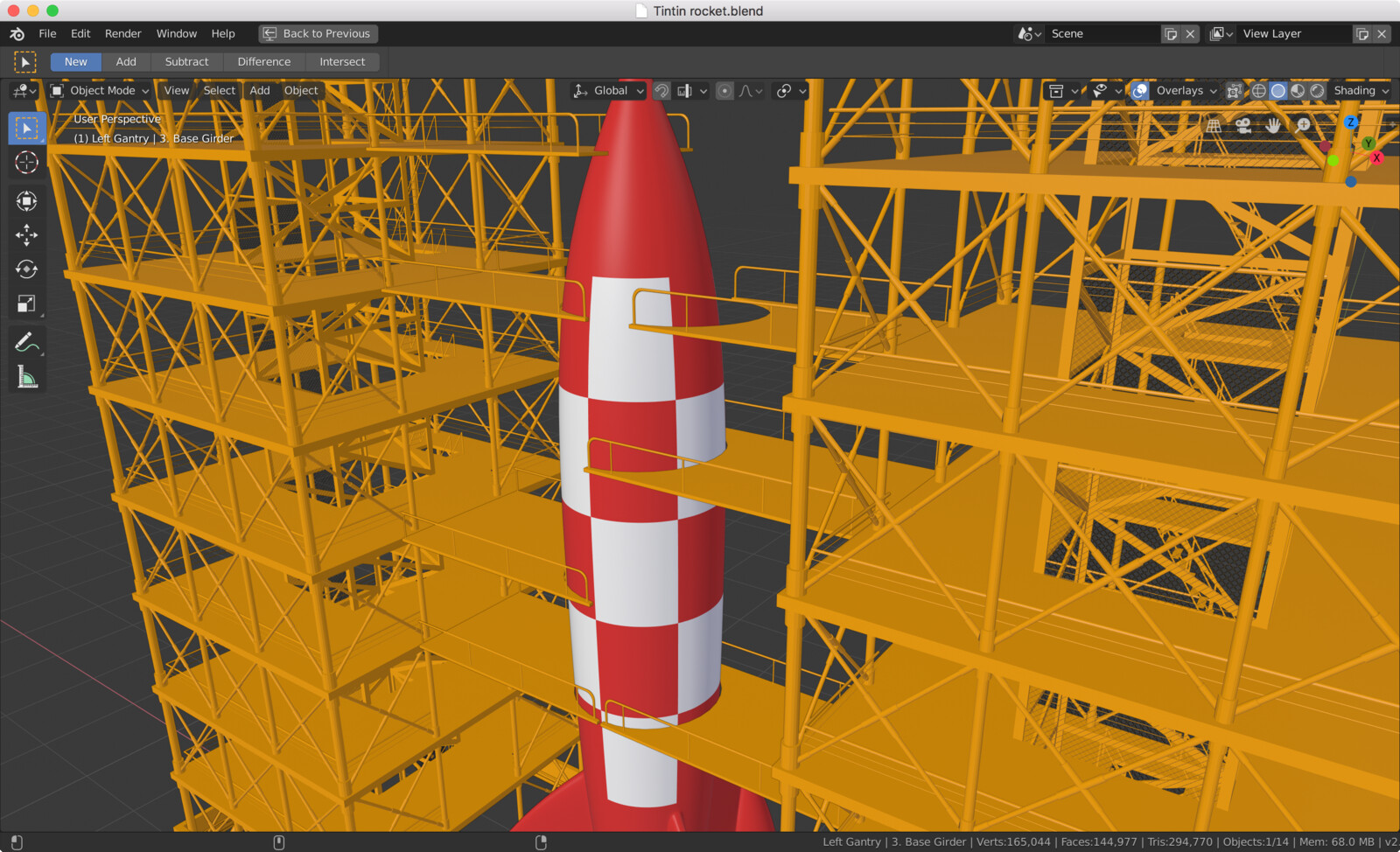The image size is (1400, 852).
Task: Set selection mode to New
Action: pyautogui.click(x=76, y=61)
